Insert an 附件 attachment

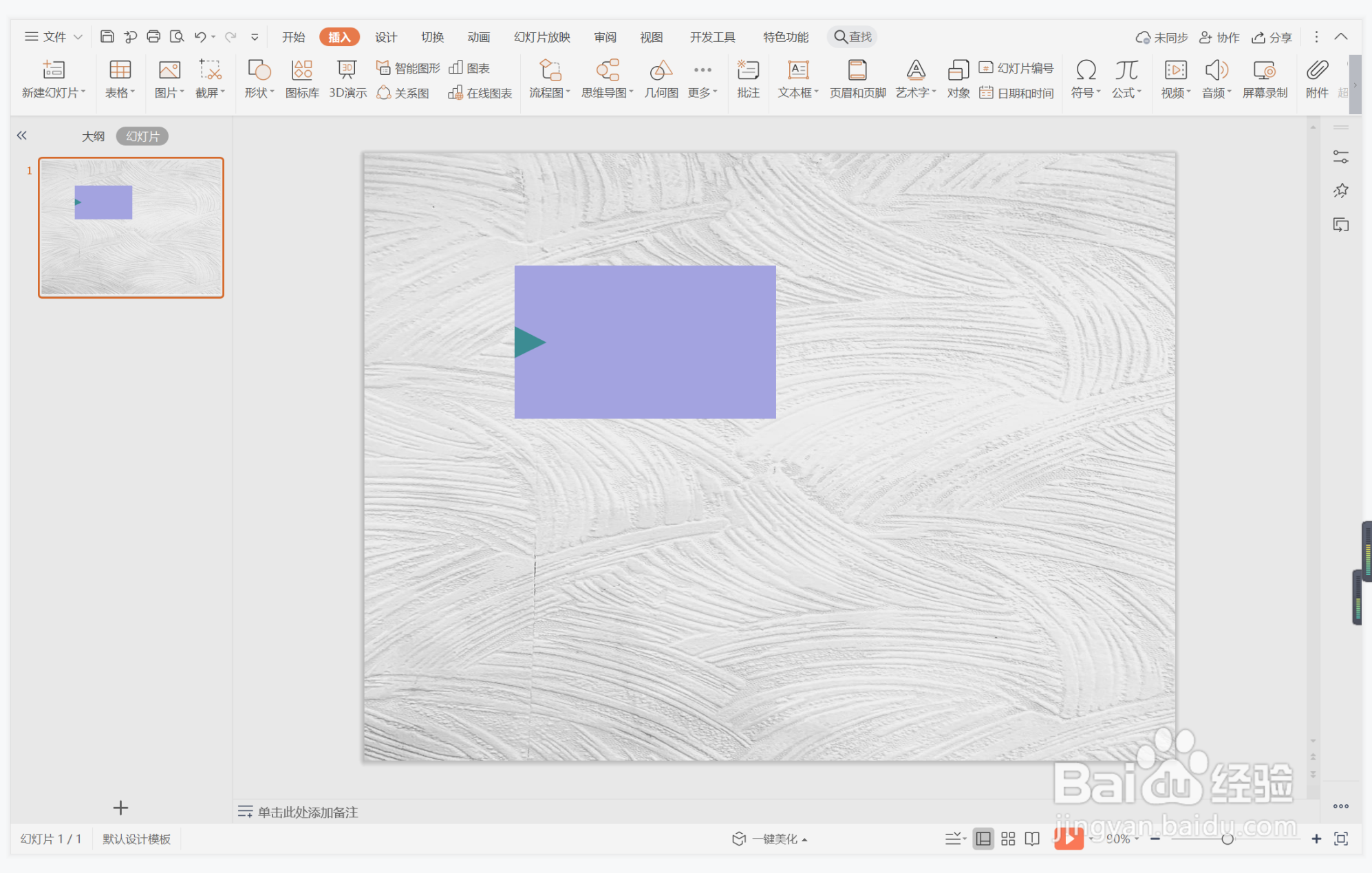(1317, 79)
